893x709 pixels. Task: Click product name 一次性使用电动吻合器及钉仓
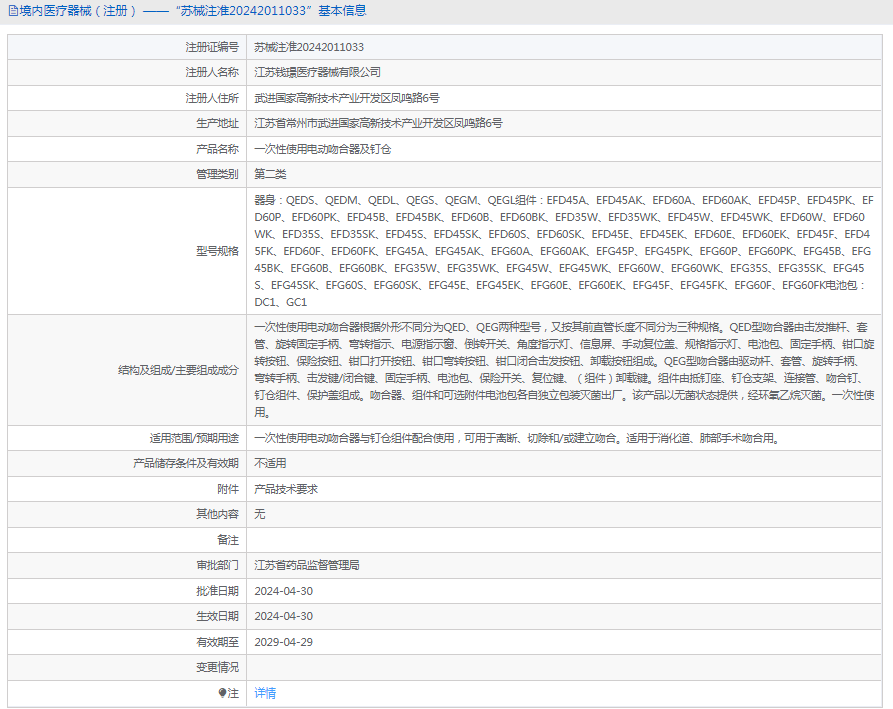[322, 149]
